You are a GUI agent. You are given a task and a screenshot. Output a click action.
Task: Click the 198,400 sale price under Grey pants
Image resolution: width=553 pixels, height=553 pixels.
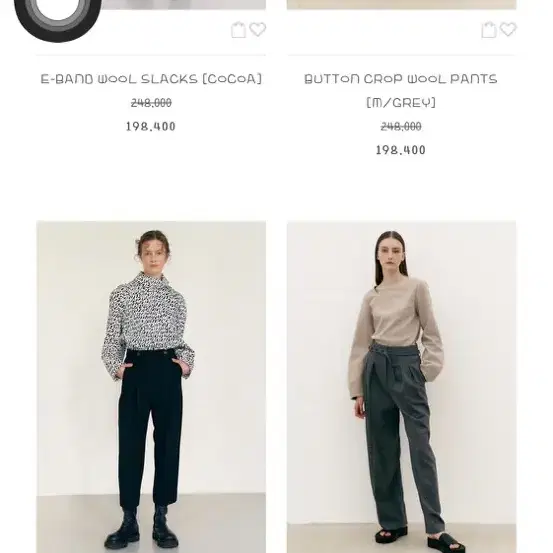coord(401,150)
